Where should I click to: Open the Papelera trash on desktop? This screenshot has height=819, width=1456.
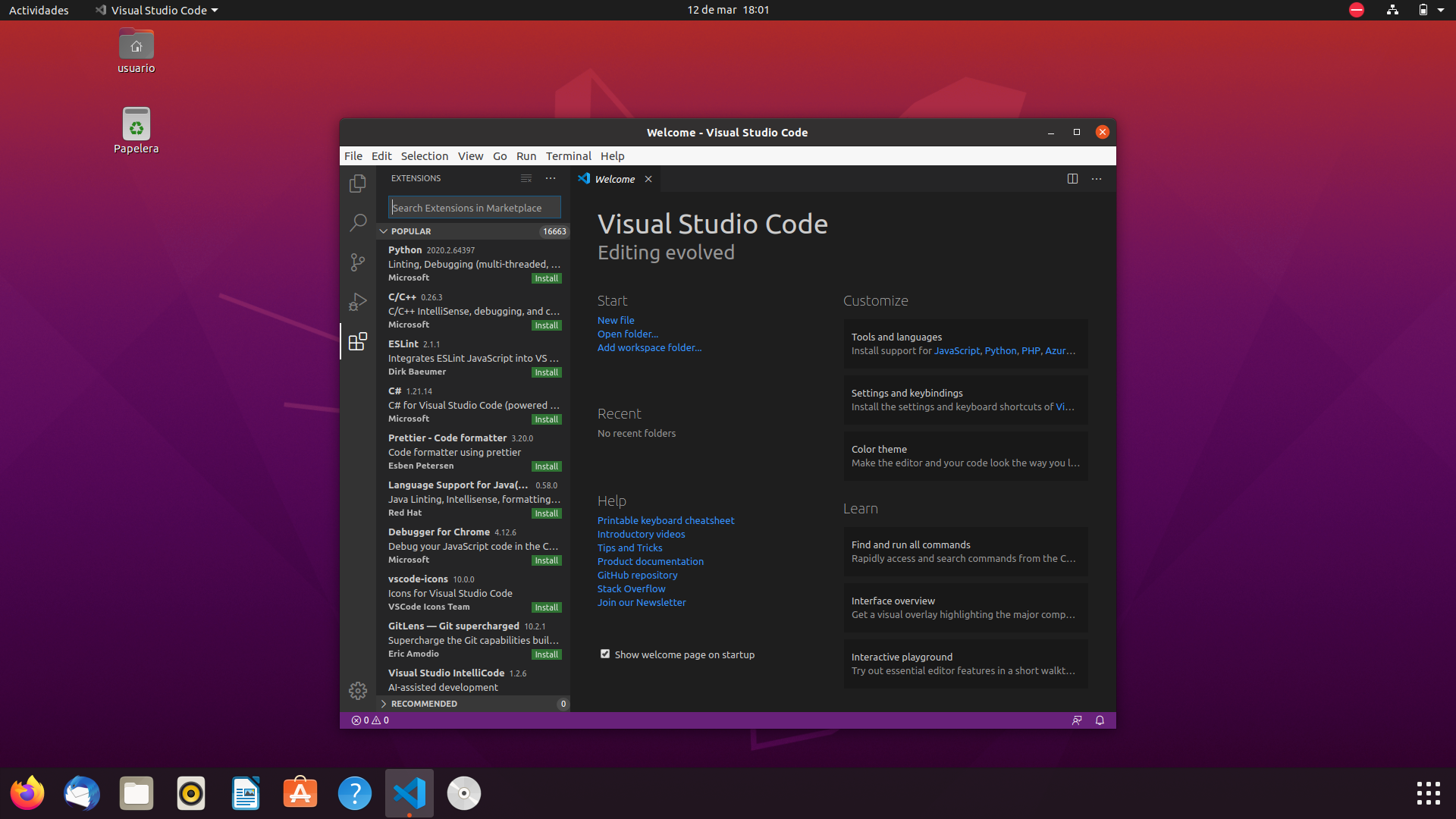136,130
